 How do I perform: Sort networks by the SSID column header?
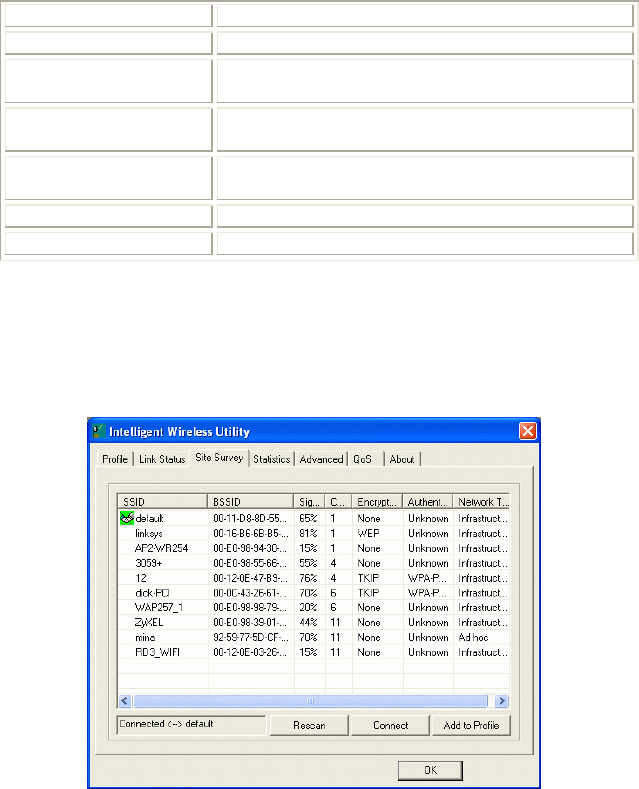pos(162,501)
